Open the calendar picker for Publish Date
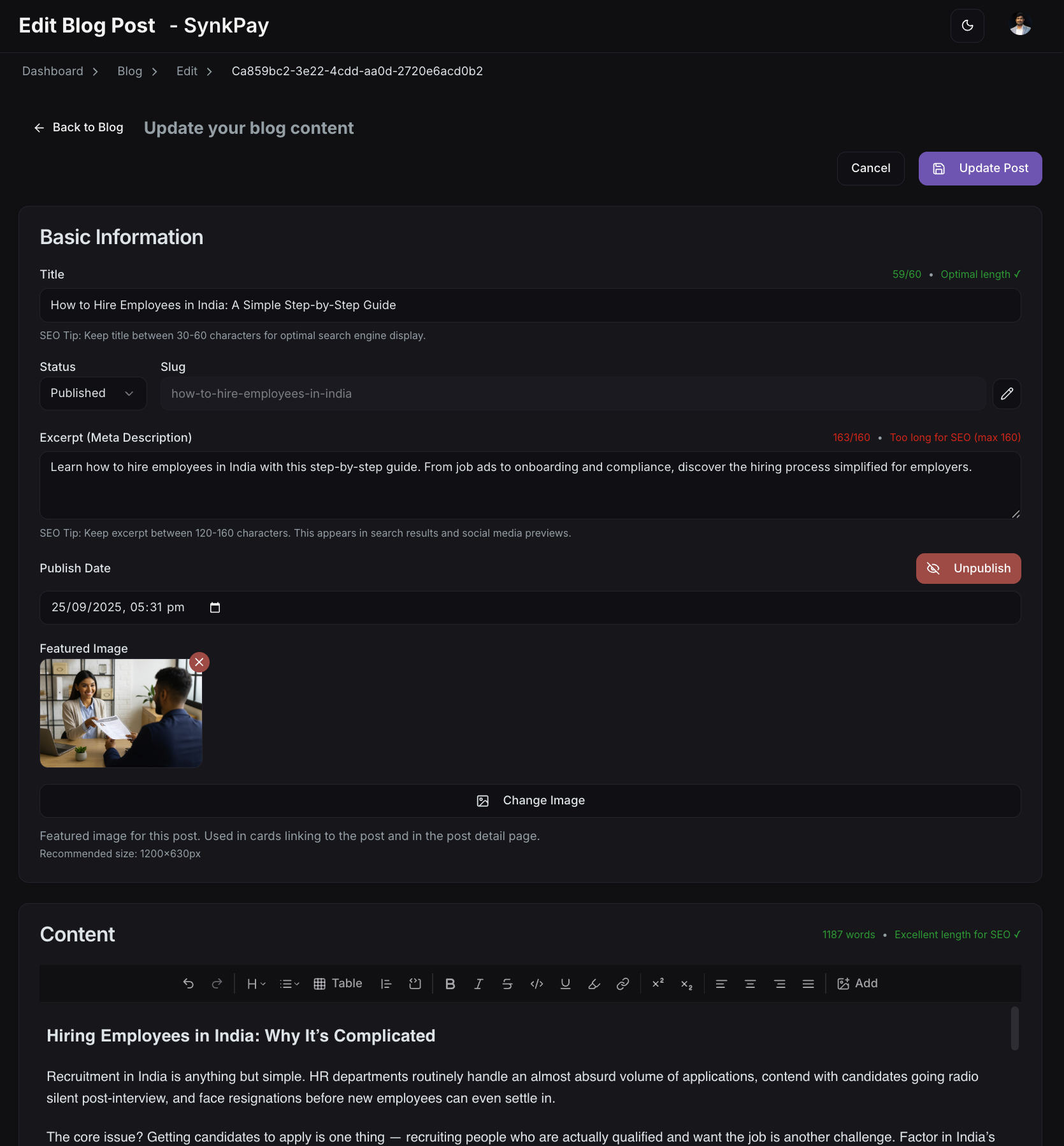 (215, 607)
